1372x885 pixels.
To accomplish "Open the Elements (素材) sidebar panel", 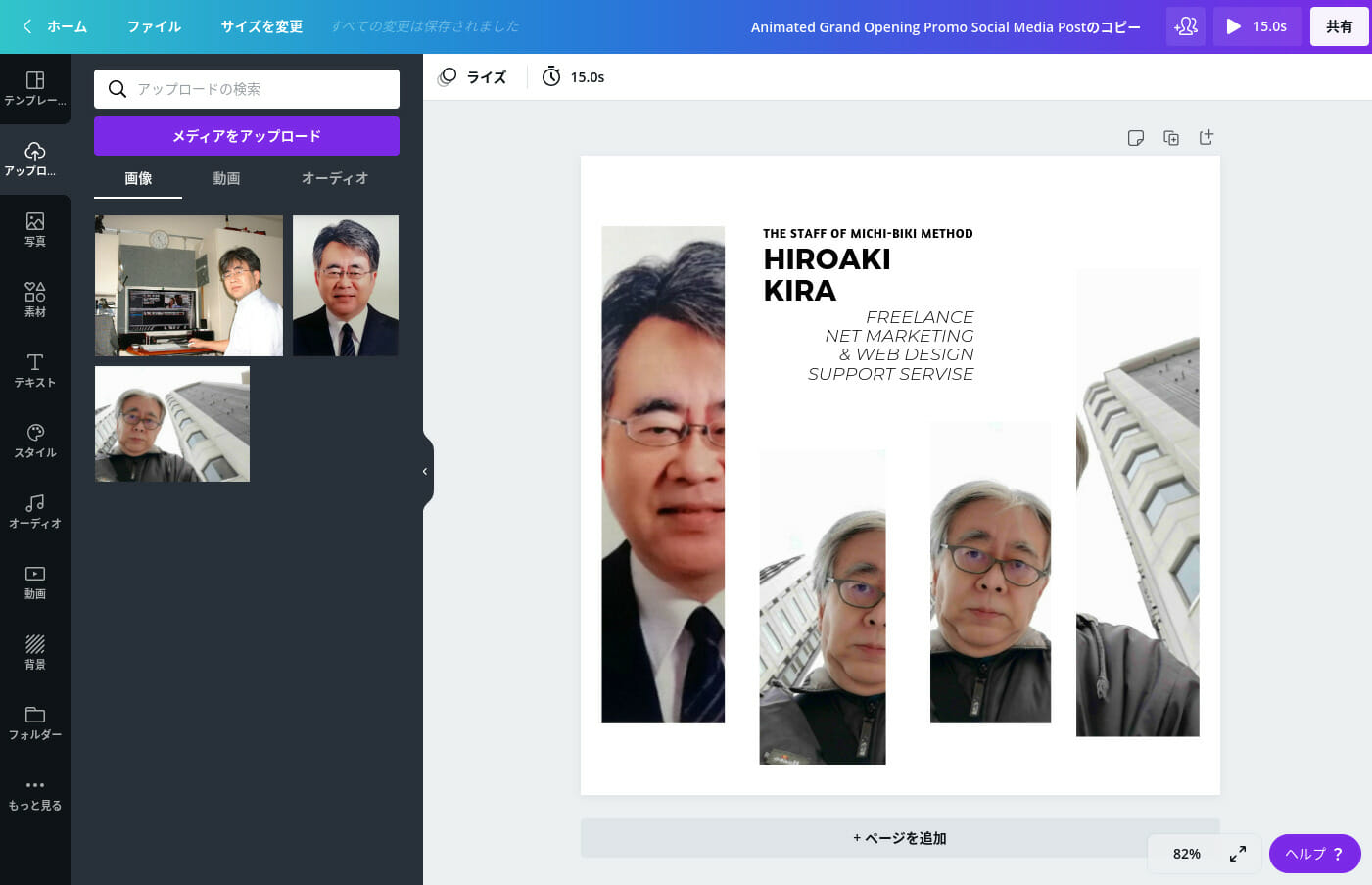I will click(x=35, y=300).
